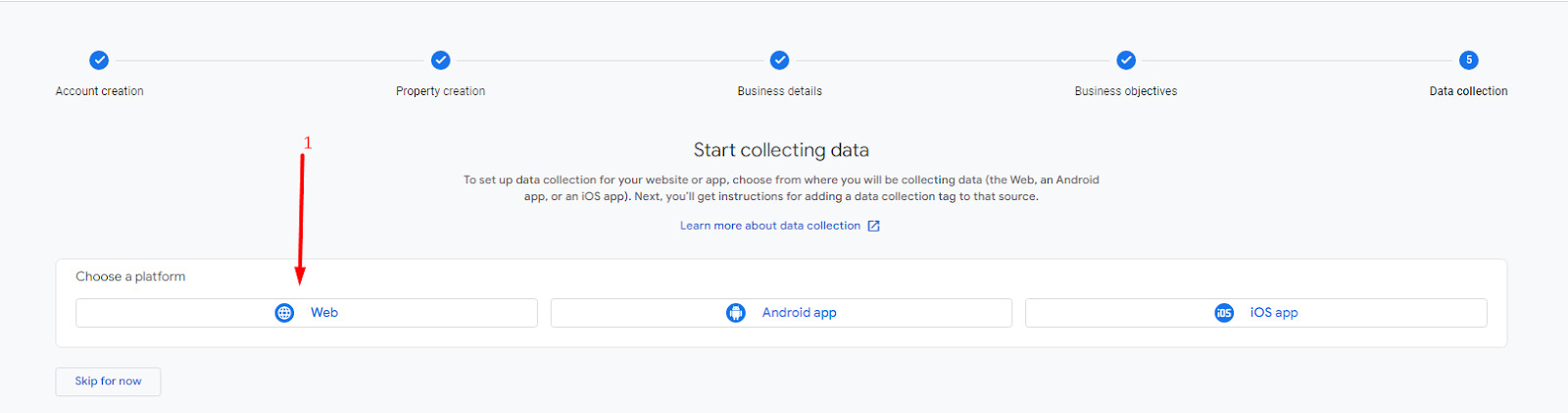This screenshot has width=1568, height=413.
Task: Select the Data collection step label
Action: [x=1468, y=91]
